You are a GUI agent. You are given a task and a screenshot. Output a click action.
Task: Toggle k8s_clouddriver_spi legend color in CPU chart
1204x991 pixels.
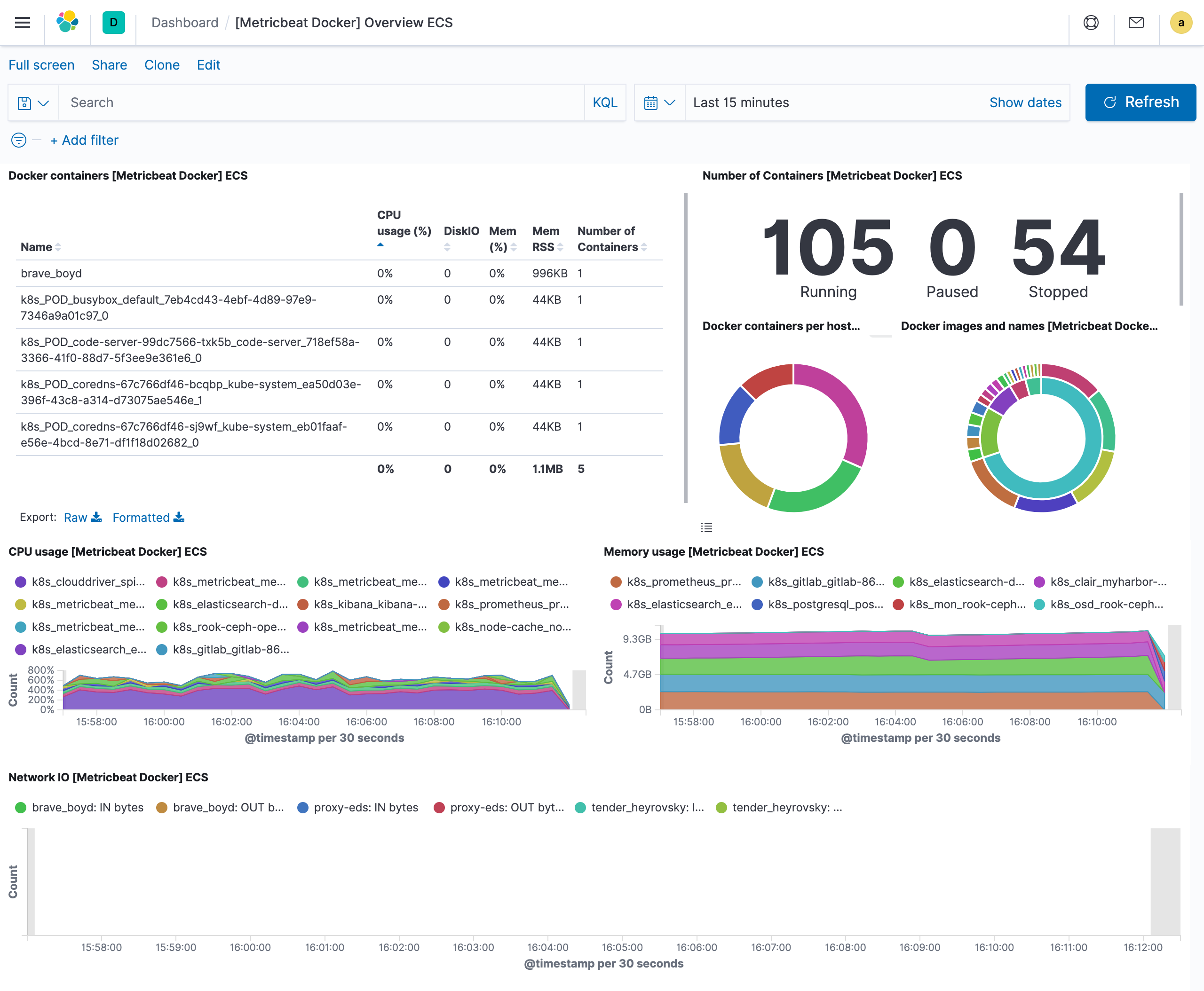tap(21, 582)
